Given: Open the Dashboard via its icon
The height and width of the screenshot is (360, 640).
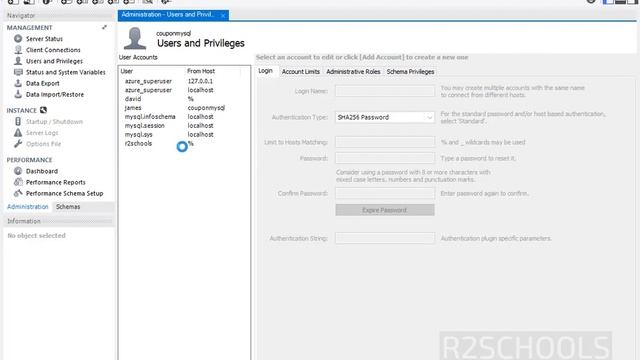Looking at the screenshot, I should [18, 171].
